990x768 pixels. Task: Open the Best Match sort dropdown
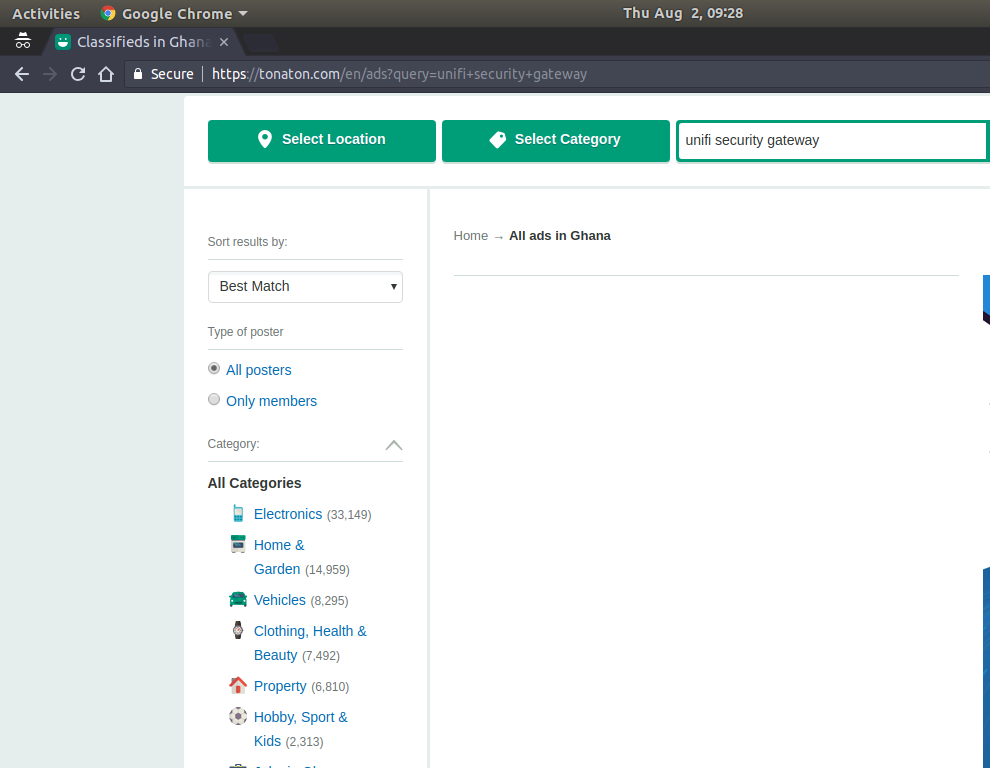[305, 286]
